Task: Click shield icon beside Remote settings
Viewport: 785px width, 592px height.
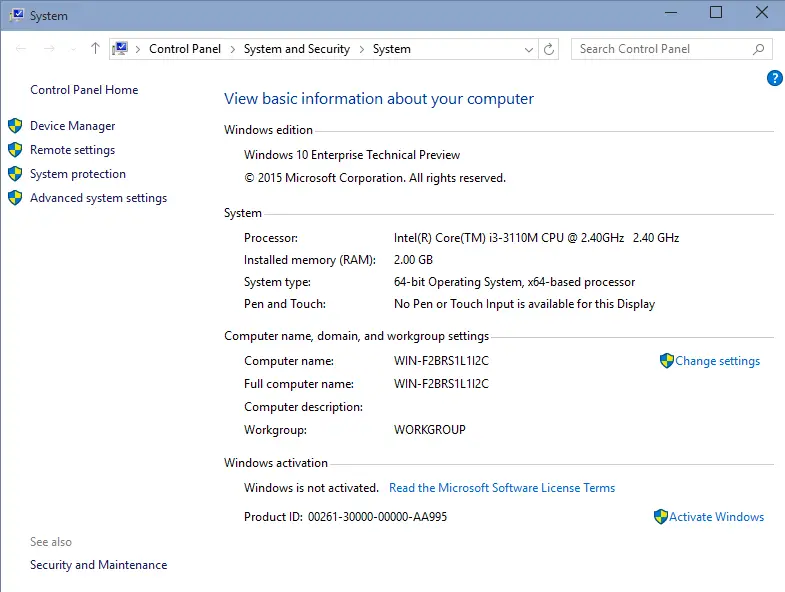Action: (15, 150)
